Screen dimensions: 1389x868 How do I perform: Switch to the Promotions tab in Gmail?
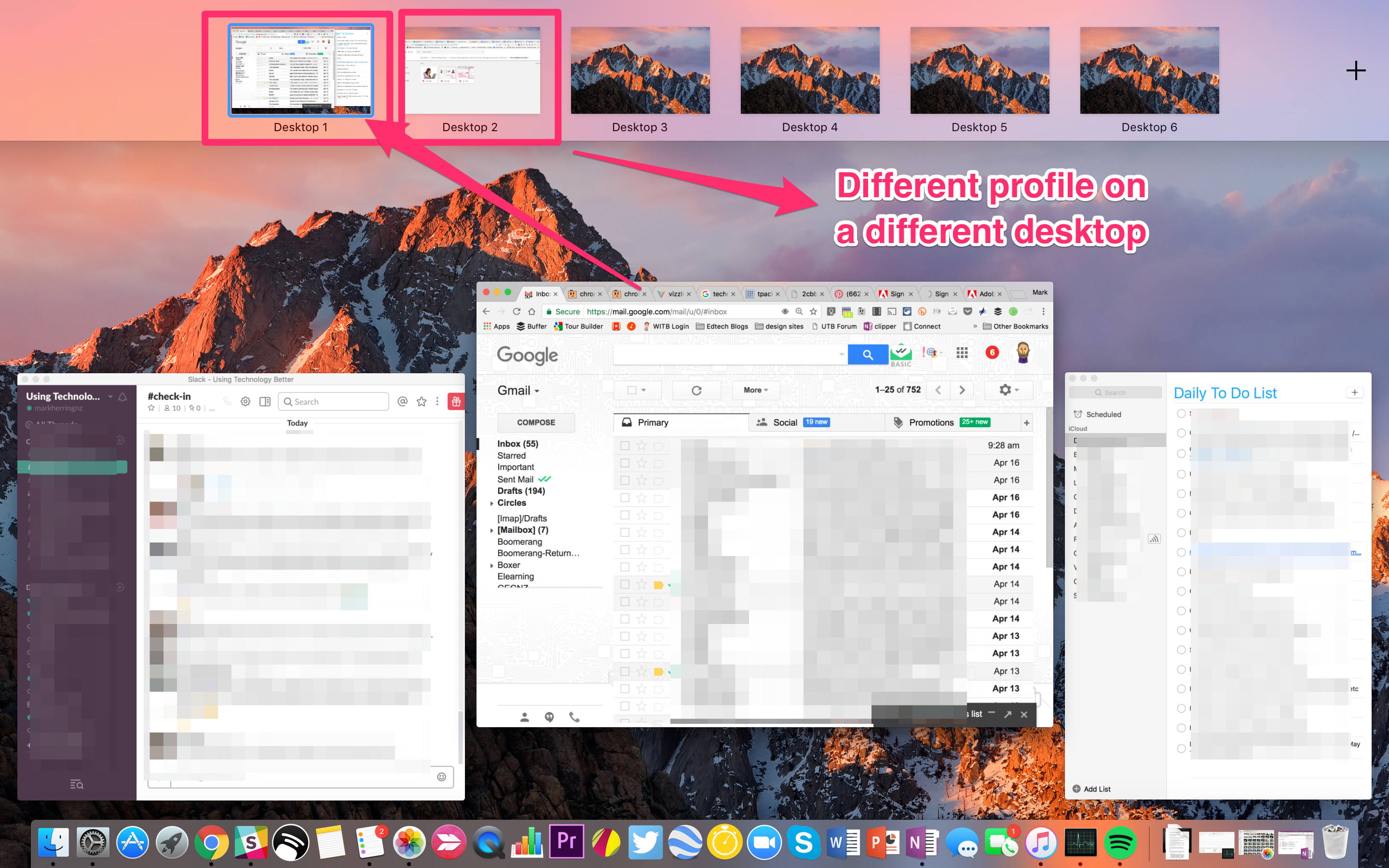pyautogui.click(x=953, y=422)
